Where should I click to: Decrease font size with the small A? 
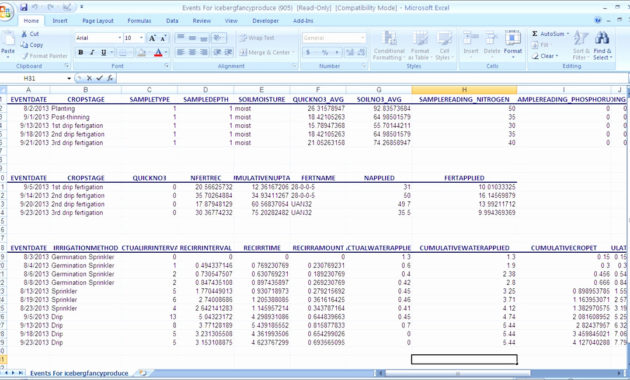[x=163, y=38]
